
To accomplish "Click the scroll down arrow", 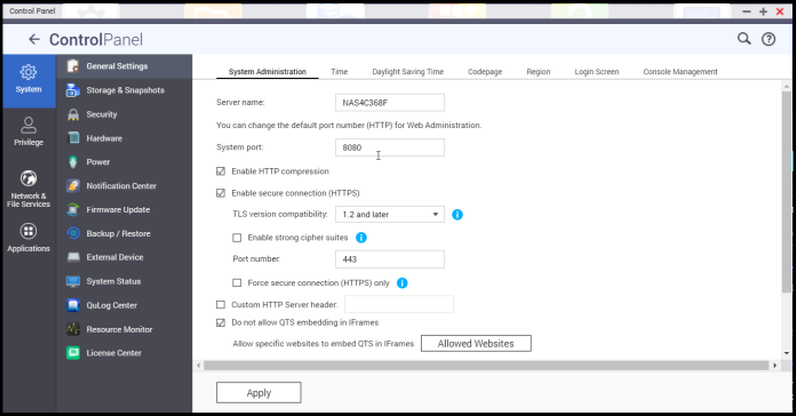I will [786, 353].
